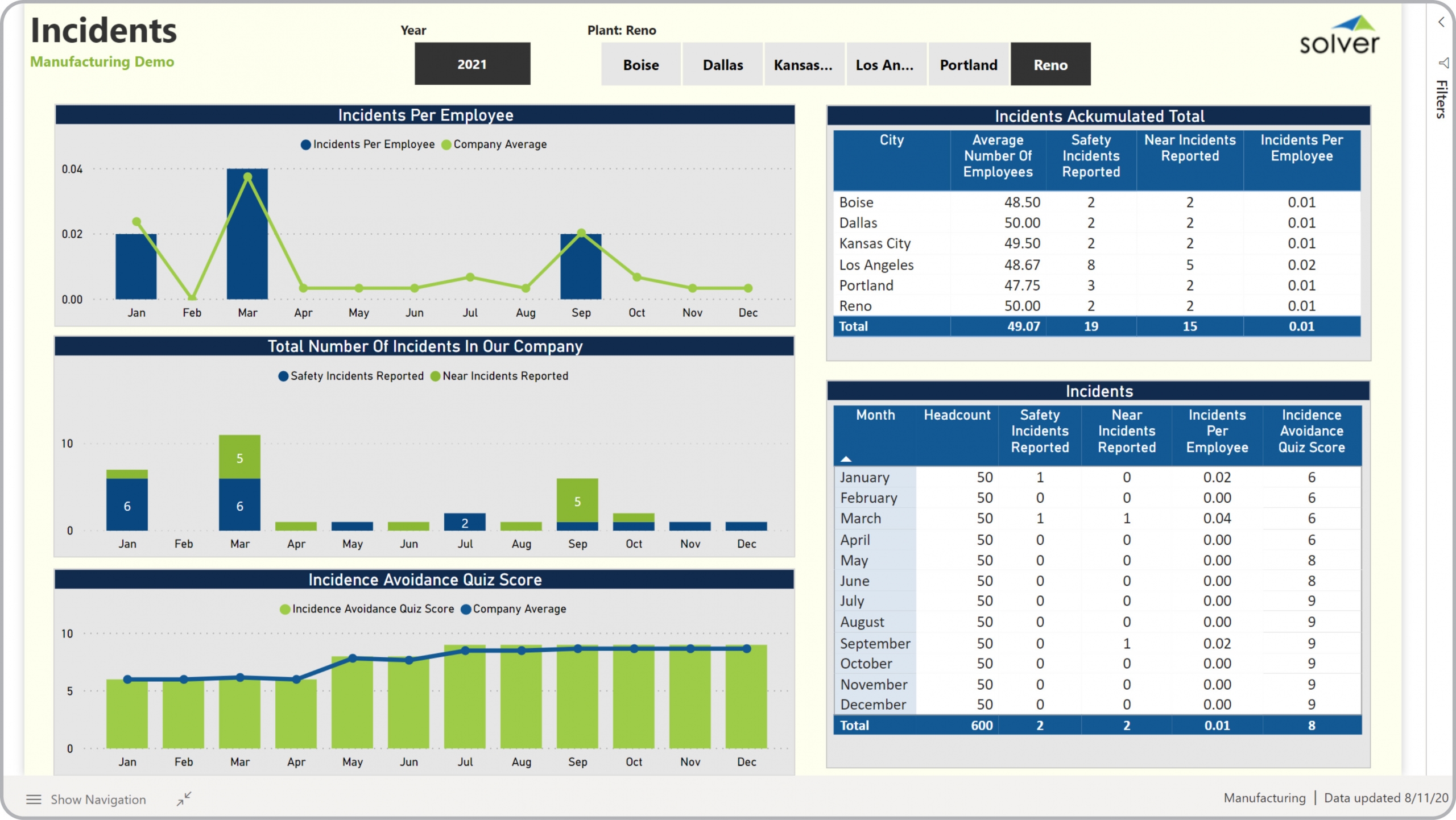The image size is (1456, 820).
Task: Click the Filters pane funnel icon
Action: (x=1443, y=63)
